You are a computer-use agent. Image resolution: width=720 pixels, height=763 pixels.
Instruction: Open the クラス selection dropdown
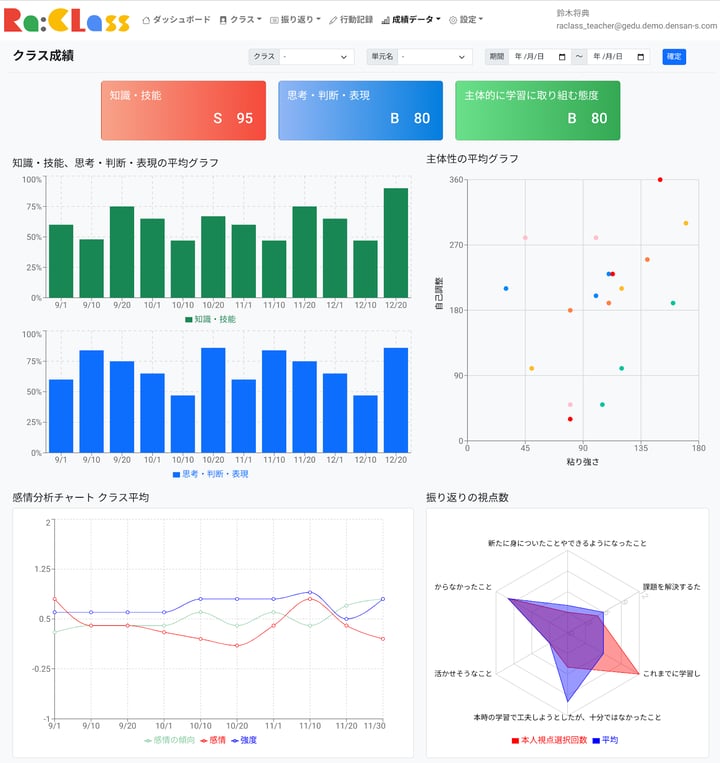coord(316,57)
